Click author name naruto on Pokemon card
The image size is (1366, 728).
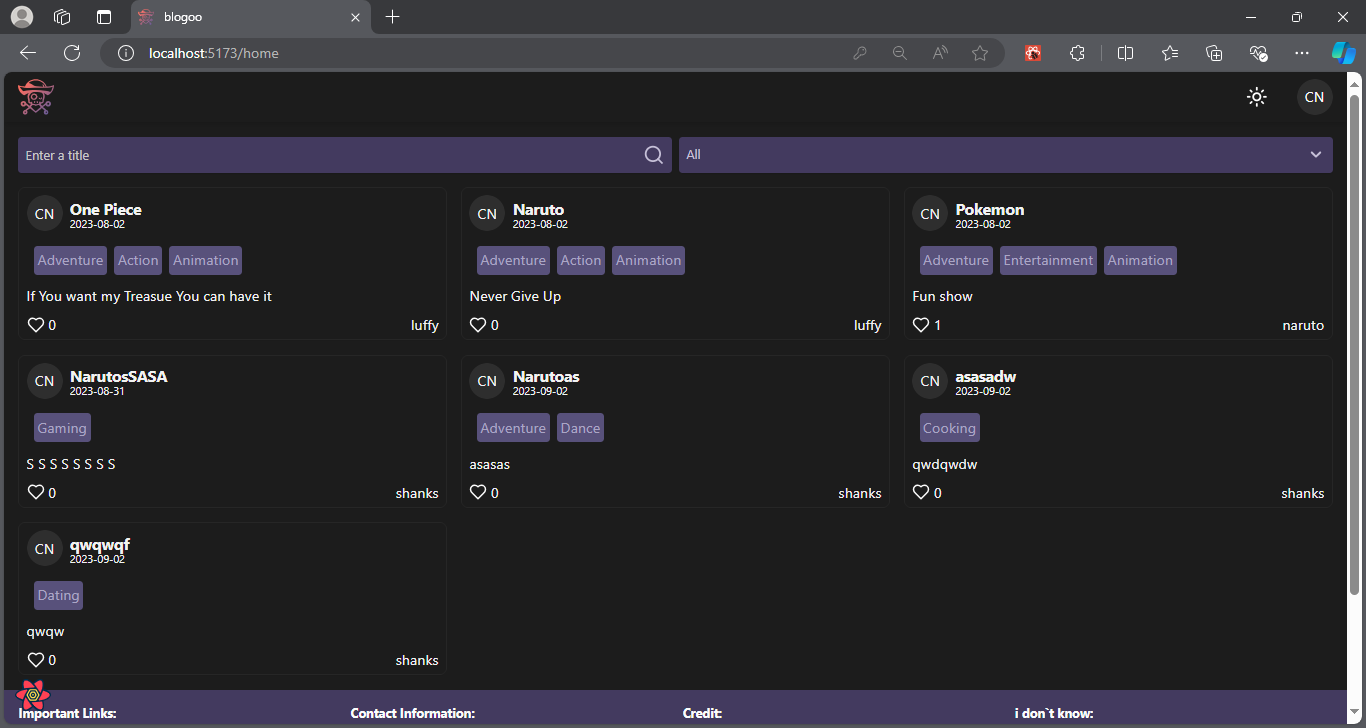tap(1303, 325)
